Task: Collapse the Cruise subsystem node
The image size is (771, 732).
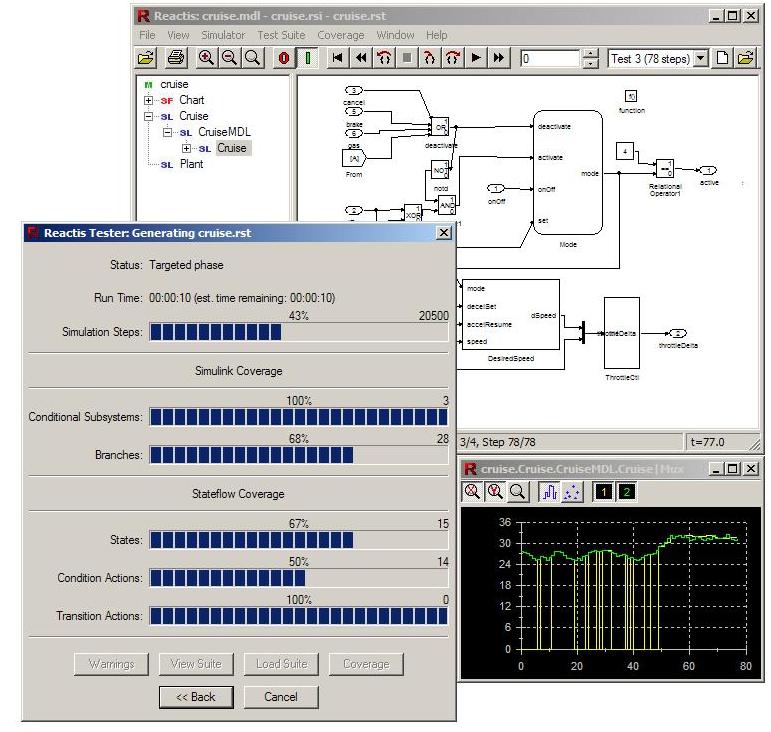Action: (148, 117)
